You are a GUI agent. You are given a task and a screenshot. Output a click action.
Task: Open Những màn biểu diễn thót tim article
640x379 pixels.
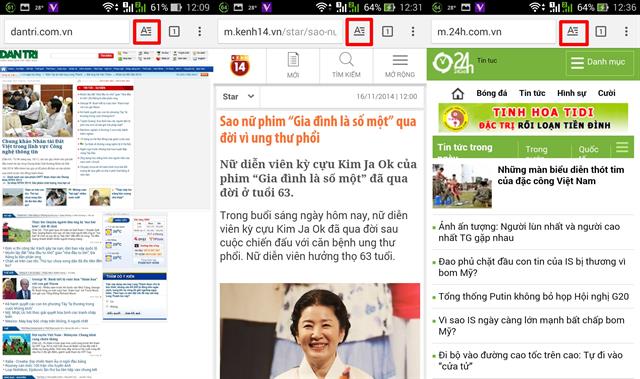[561, 175]
